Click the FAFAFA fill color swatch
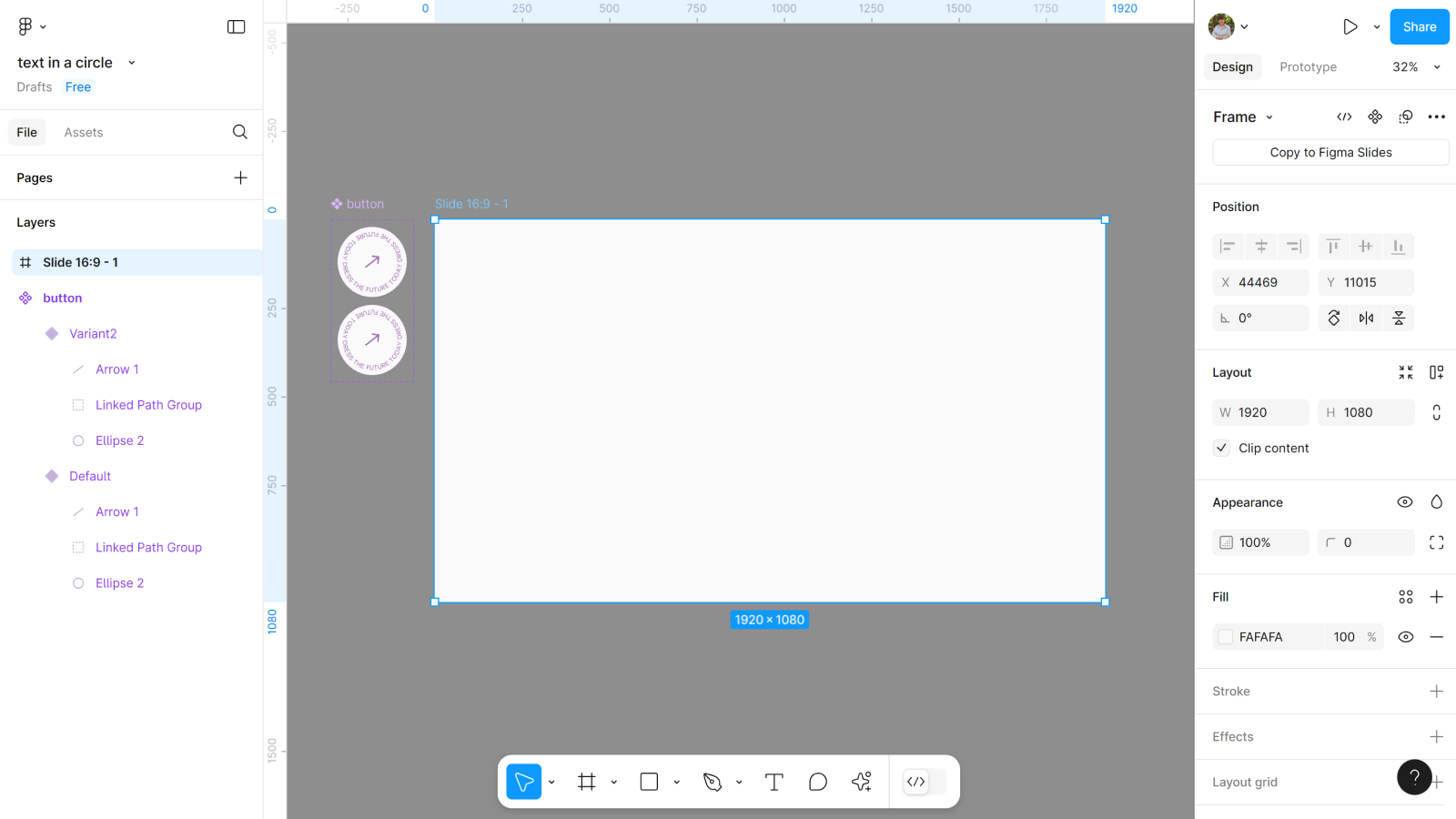1456x819 pixels. (x=1226, y=637)
